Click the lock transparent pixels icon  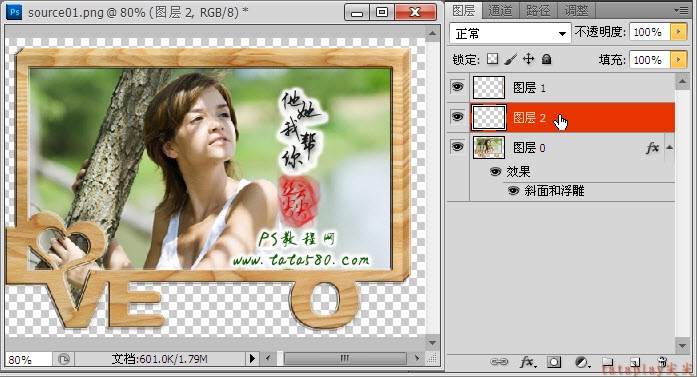493,59
